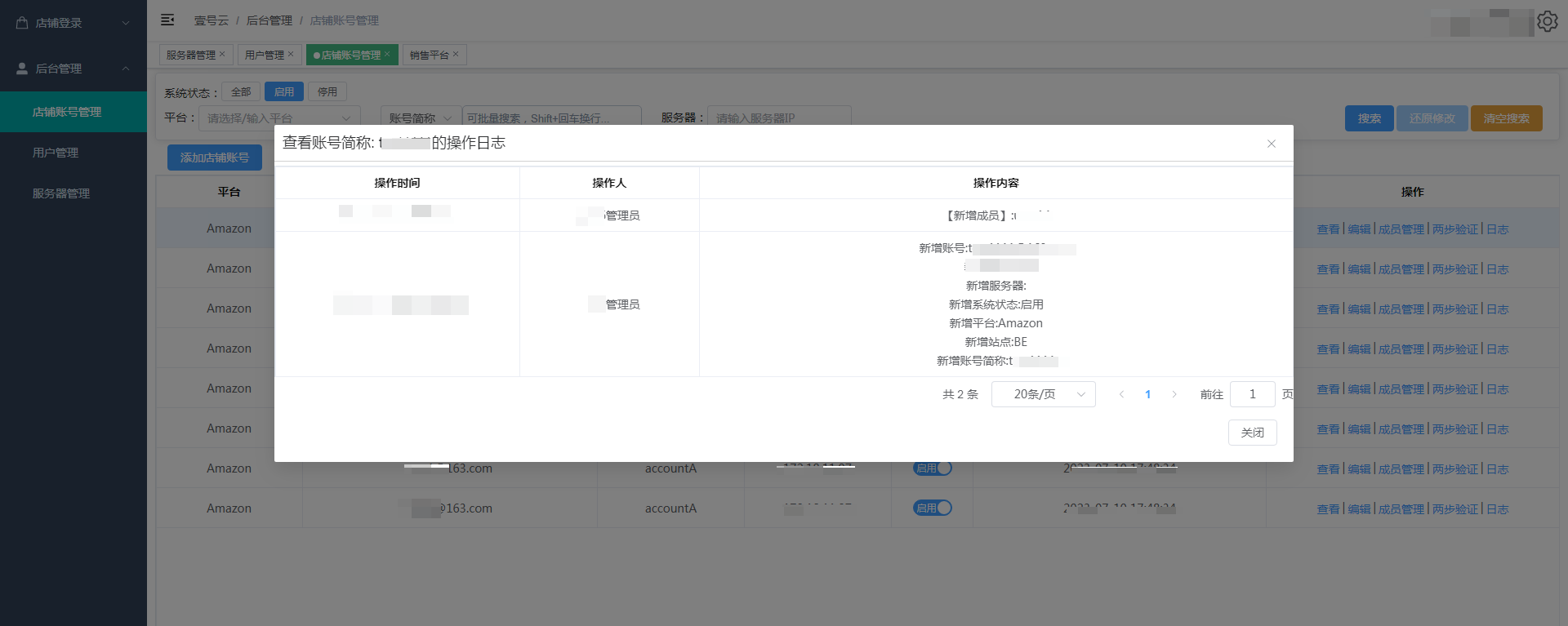Click 新增系统状态:启用 log text

[996, 304]
